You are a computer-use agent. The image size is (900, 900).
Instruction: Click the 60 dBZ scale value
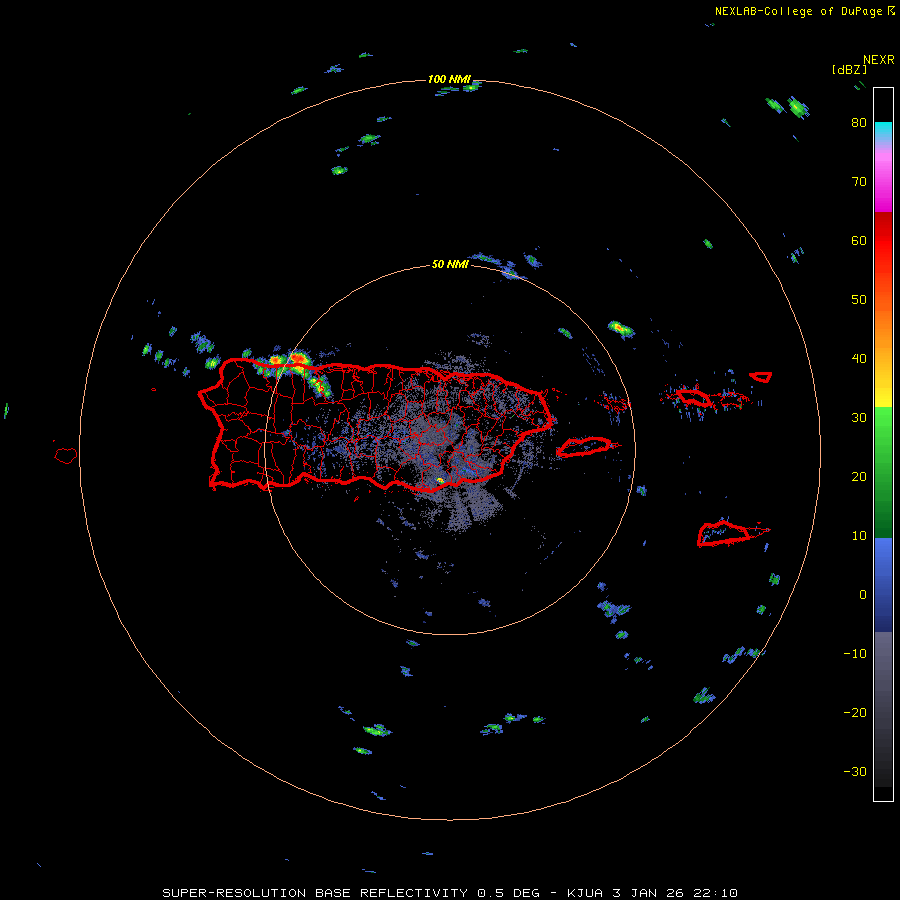point(859,241)
